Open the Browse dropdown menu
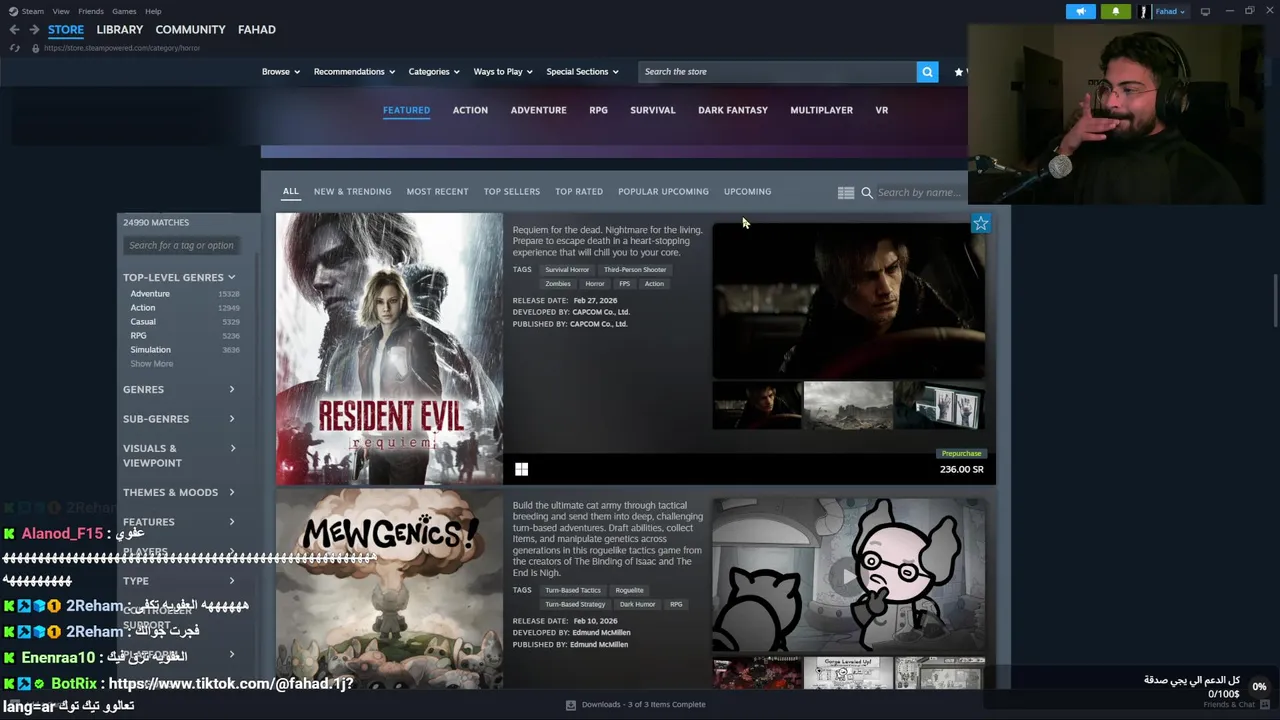The height and width of the screenshot is (720, 1280). coord(281,72)
